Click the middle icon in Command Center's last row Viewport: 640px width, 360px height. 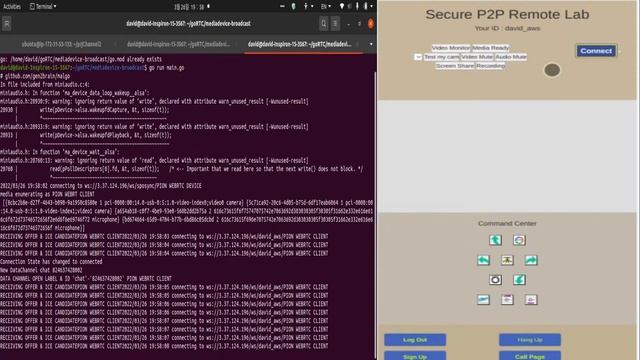(507, 300)
